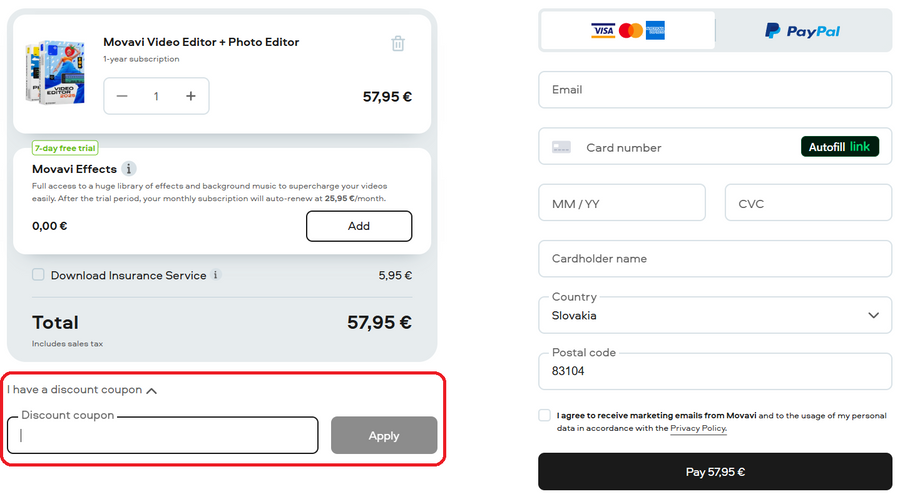Select credit card payment tab

click(628, 31)
